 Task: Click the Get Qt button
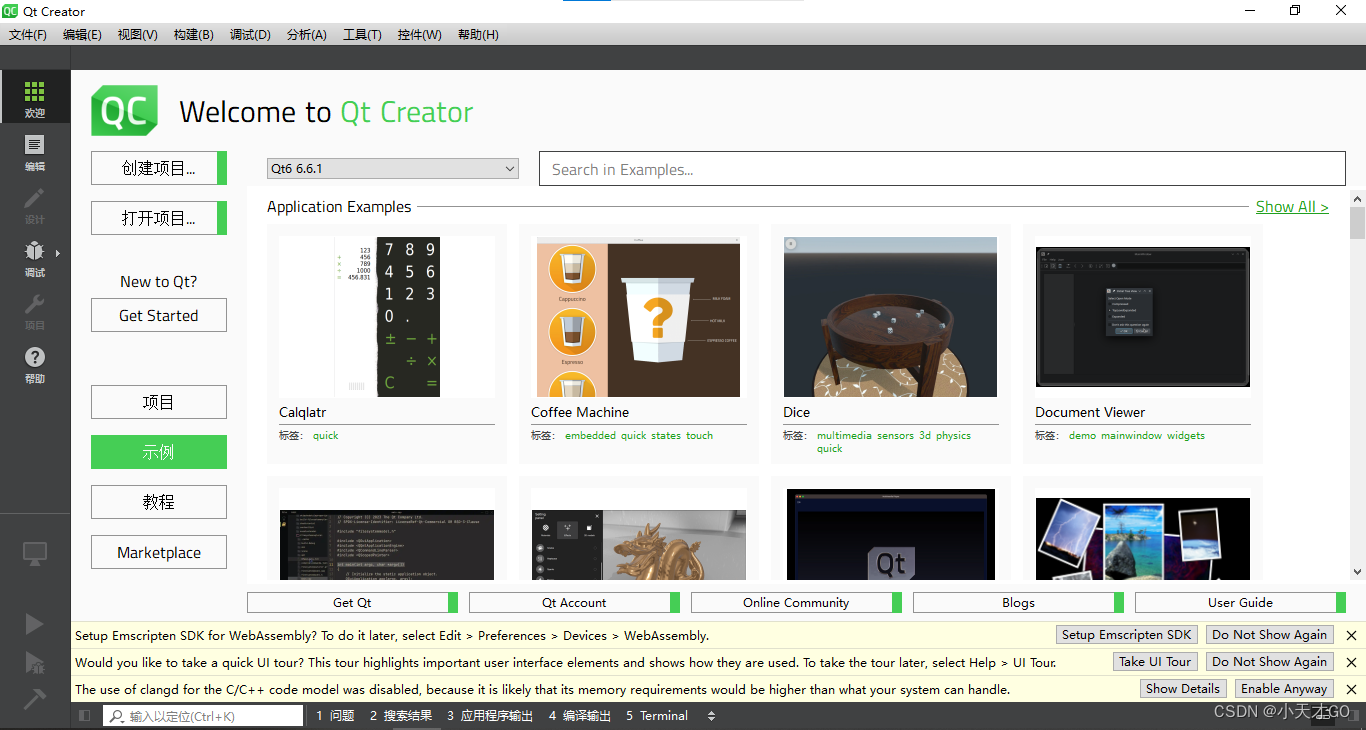pos(352,603)
